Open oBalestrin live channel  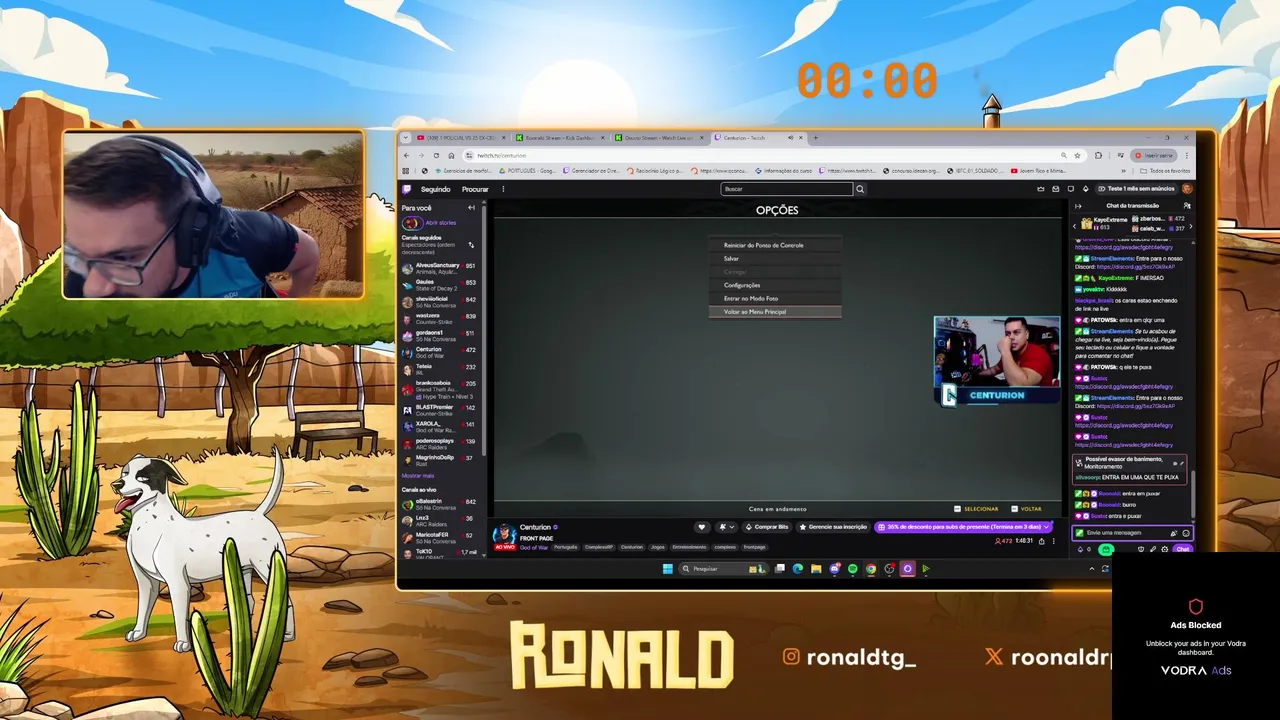coord(440,504)
